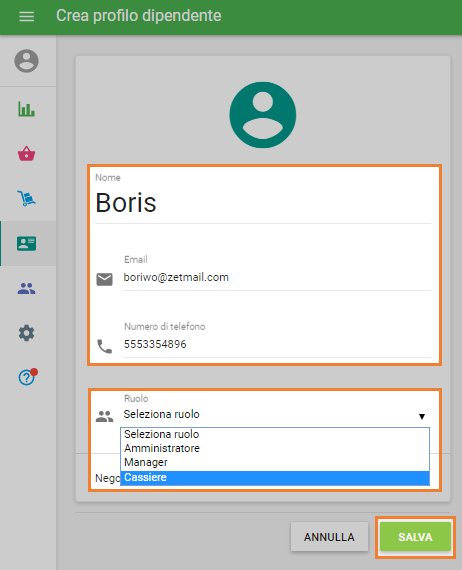The image size is (462, 570).
Task: Expand the Ruolo dropdown arrow
Action: 422,417
